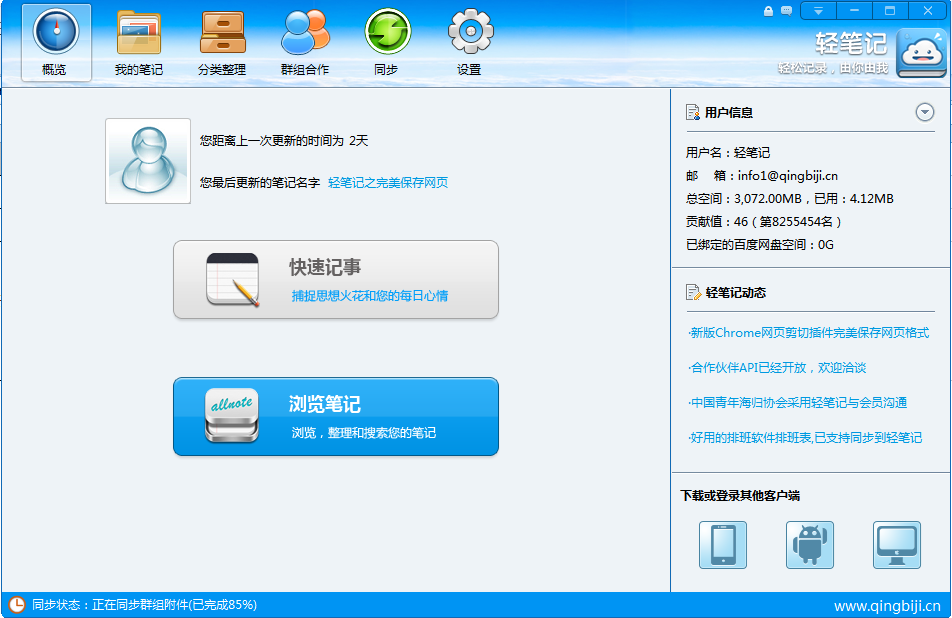The image size is (952, 618).
Task: Click the sync status clock icon
Action: (16, 605)
